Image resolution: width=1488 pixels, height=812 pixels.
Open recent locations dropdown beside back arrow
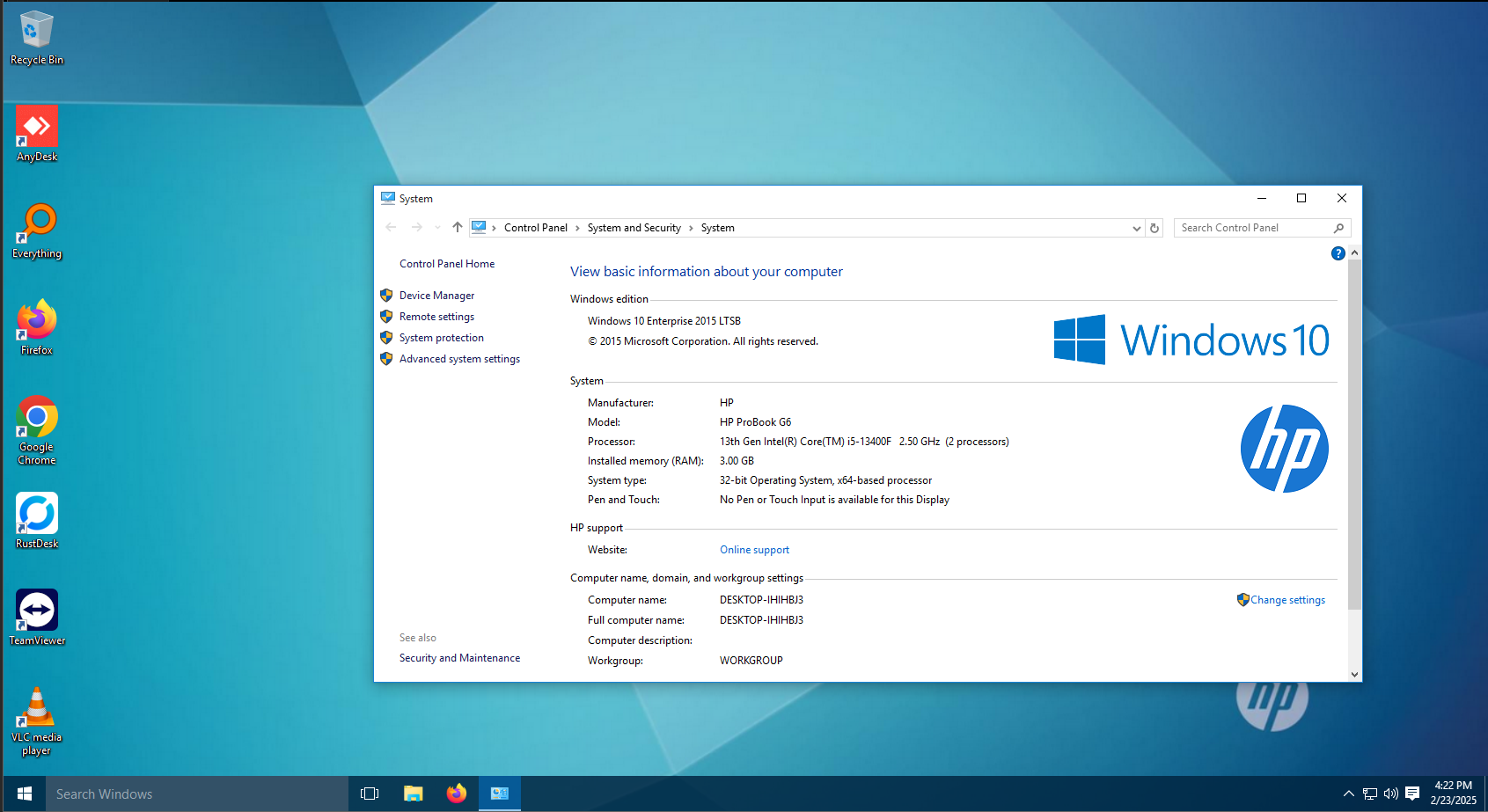pyautogui.click(x=437, y=227)
